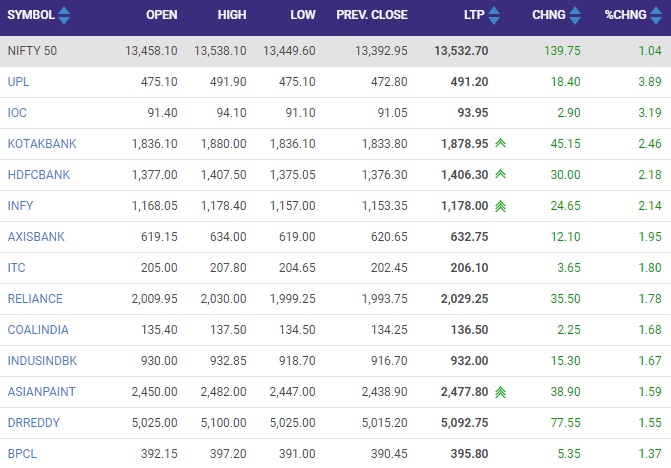Select NIFTY 50 open value 13,458.10
This screenshot has height=468, width=671.
(151, 51)
